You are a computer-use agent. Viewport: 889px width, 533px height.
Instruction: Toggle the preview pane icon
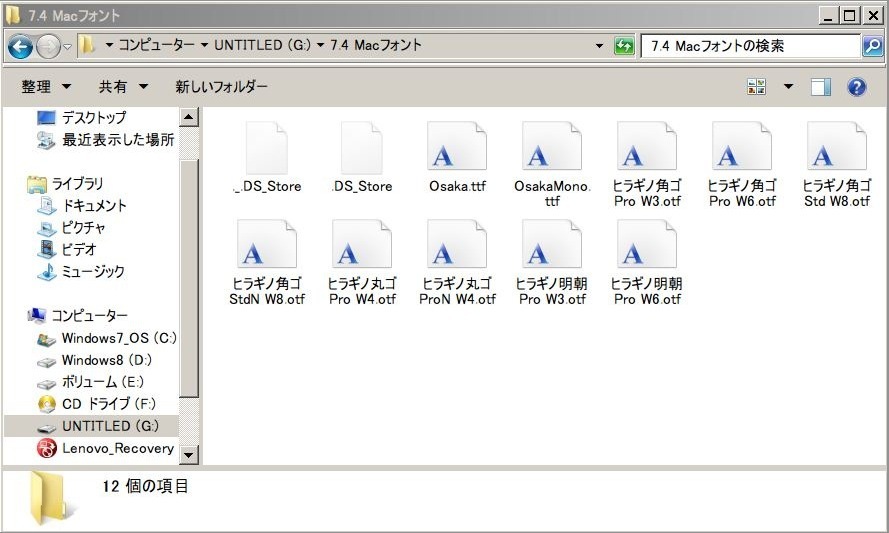point(821,87)
